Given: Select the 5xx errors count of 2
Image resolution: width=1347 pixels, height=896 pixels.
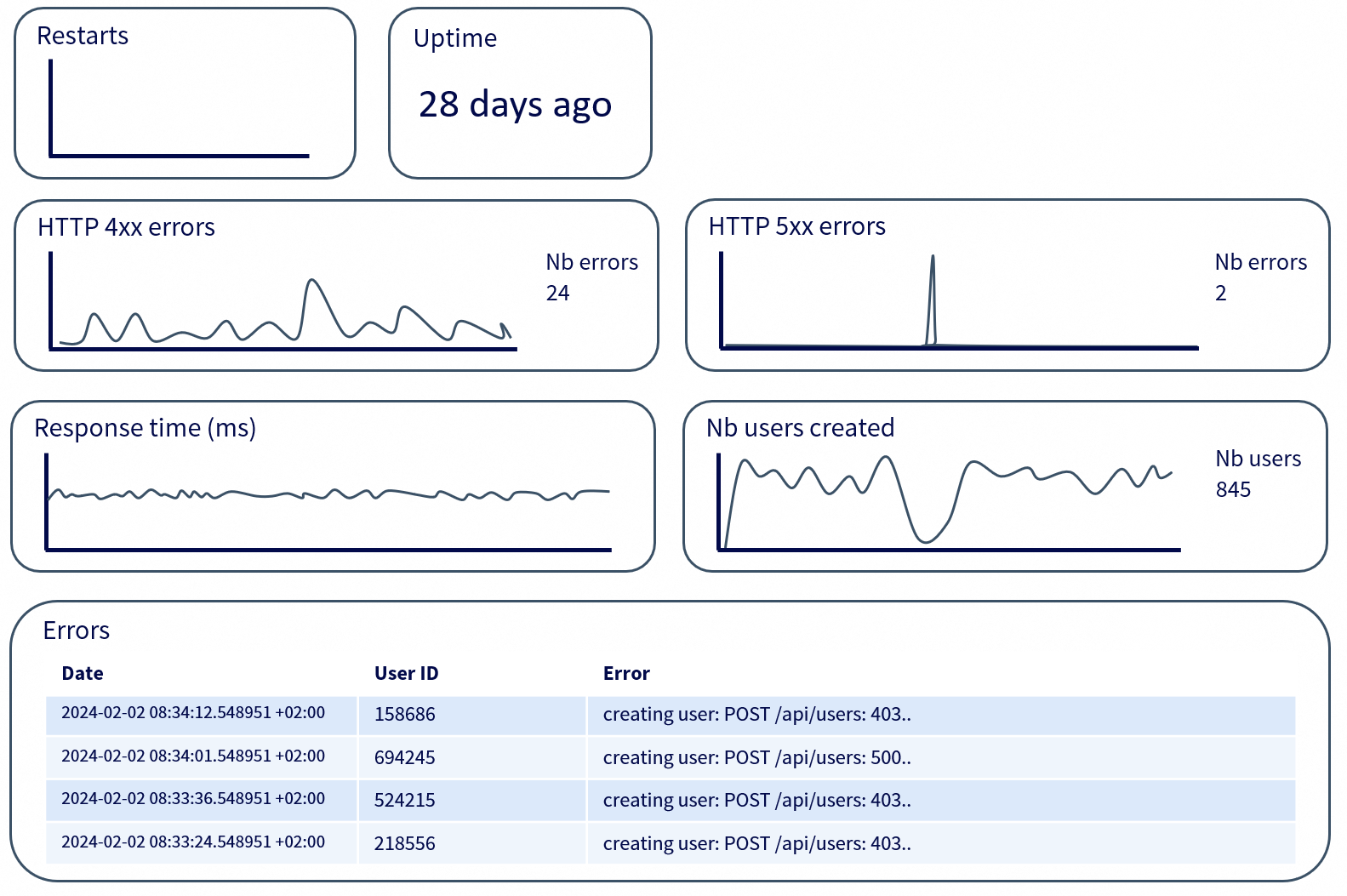Looking at the screenshot, I should pos(1220,294).
